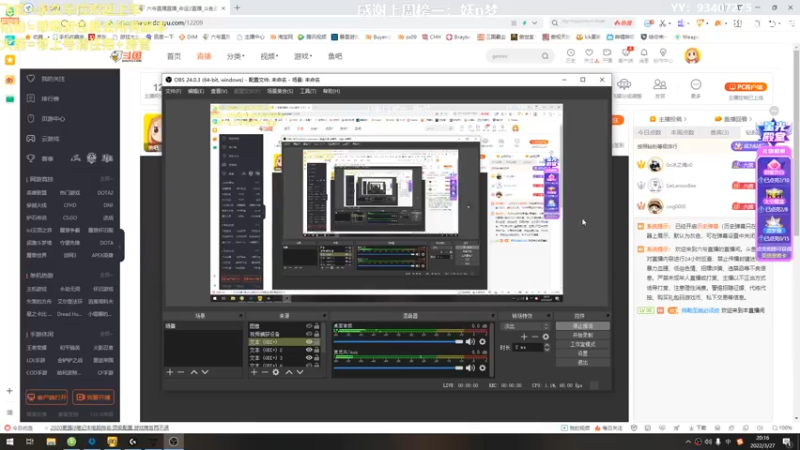Open OBS 设置 settings button
This screenshot has height=450, width=800.
[582, 353]
